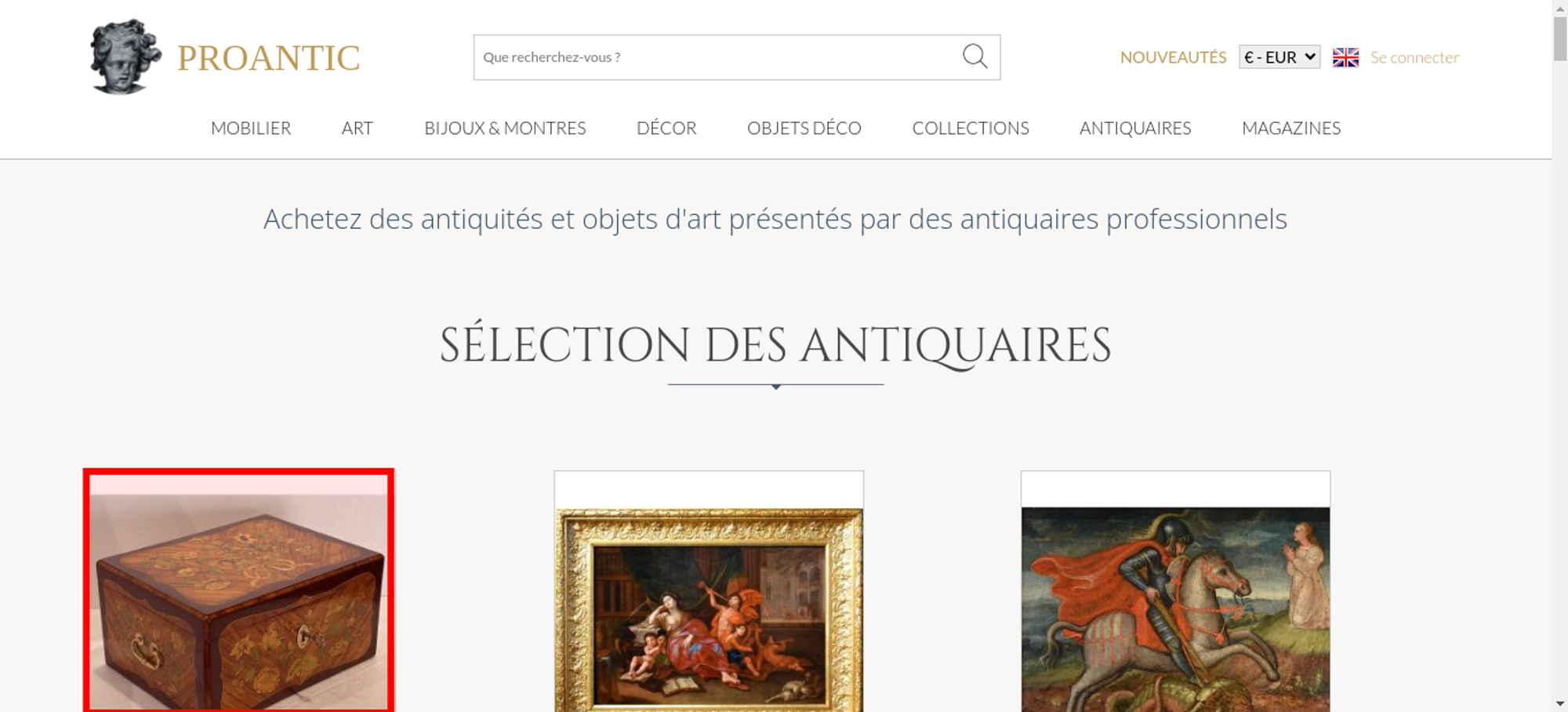
Task: Click the Proantic cherub head logo
Action: pyautogui.click(x=125, y=56)
